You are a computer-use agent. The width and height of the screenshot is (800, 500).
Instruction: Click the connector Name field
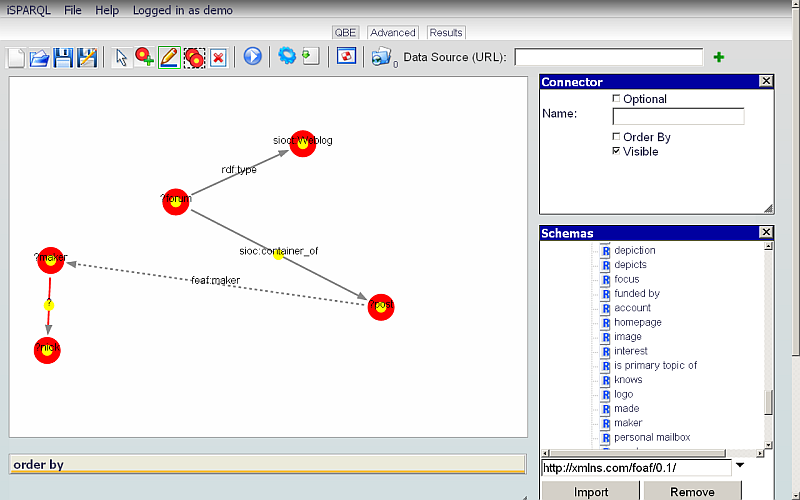point(678,116)
